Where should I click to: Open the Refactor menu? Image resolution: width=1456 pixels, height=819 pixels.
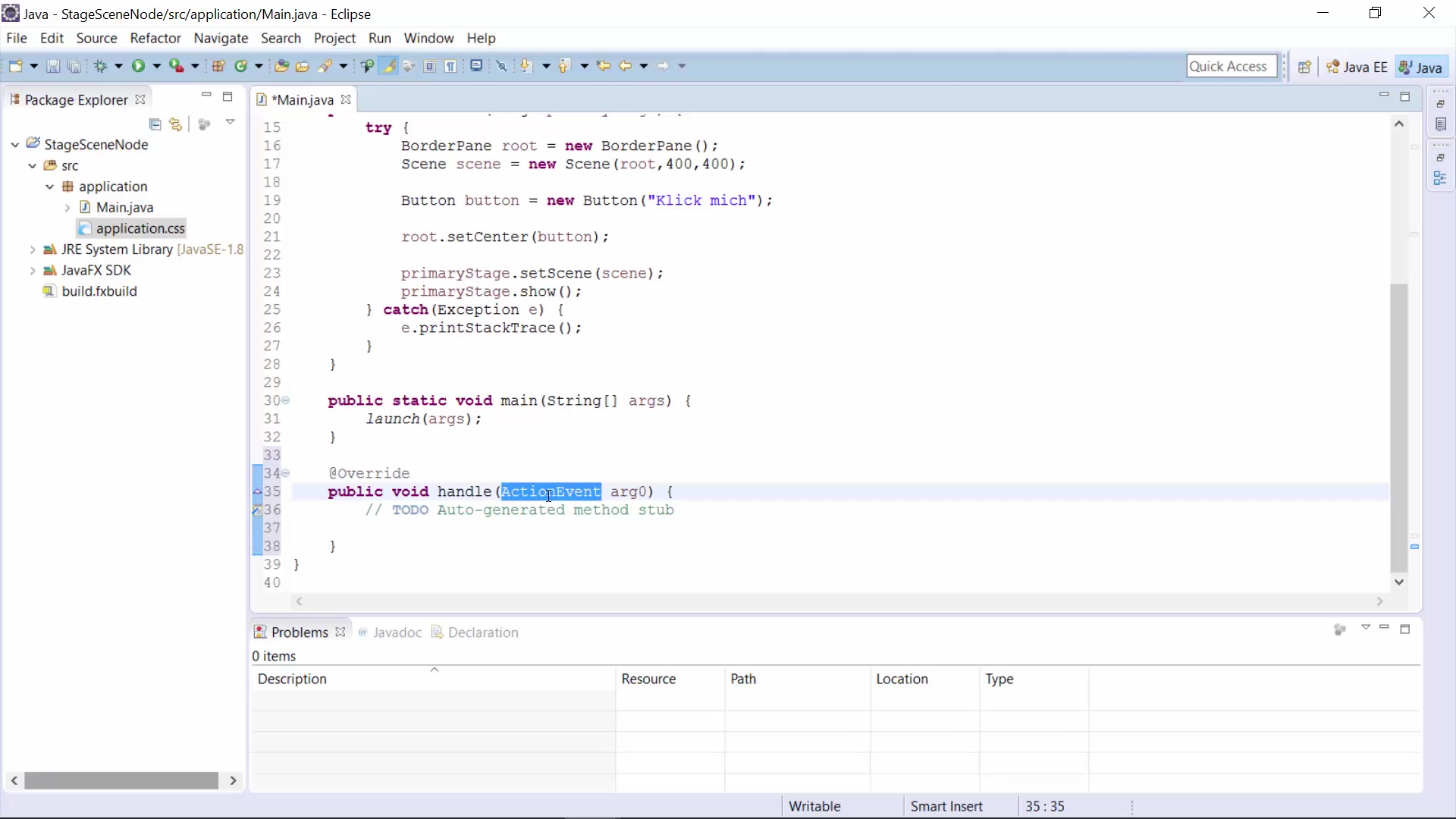click(x=155, y=38)
